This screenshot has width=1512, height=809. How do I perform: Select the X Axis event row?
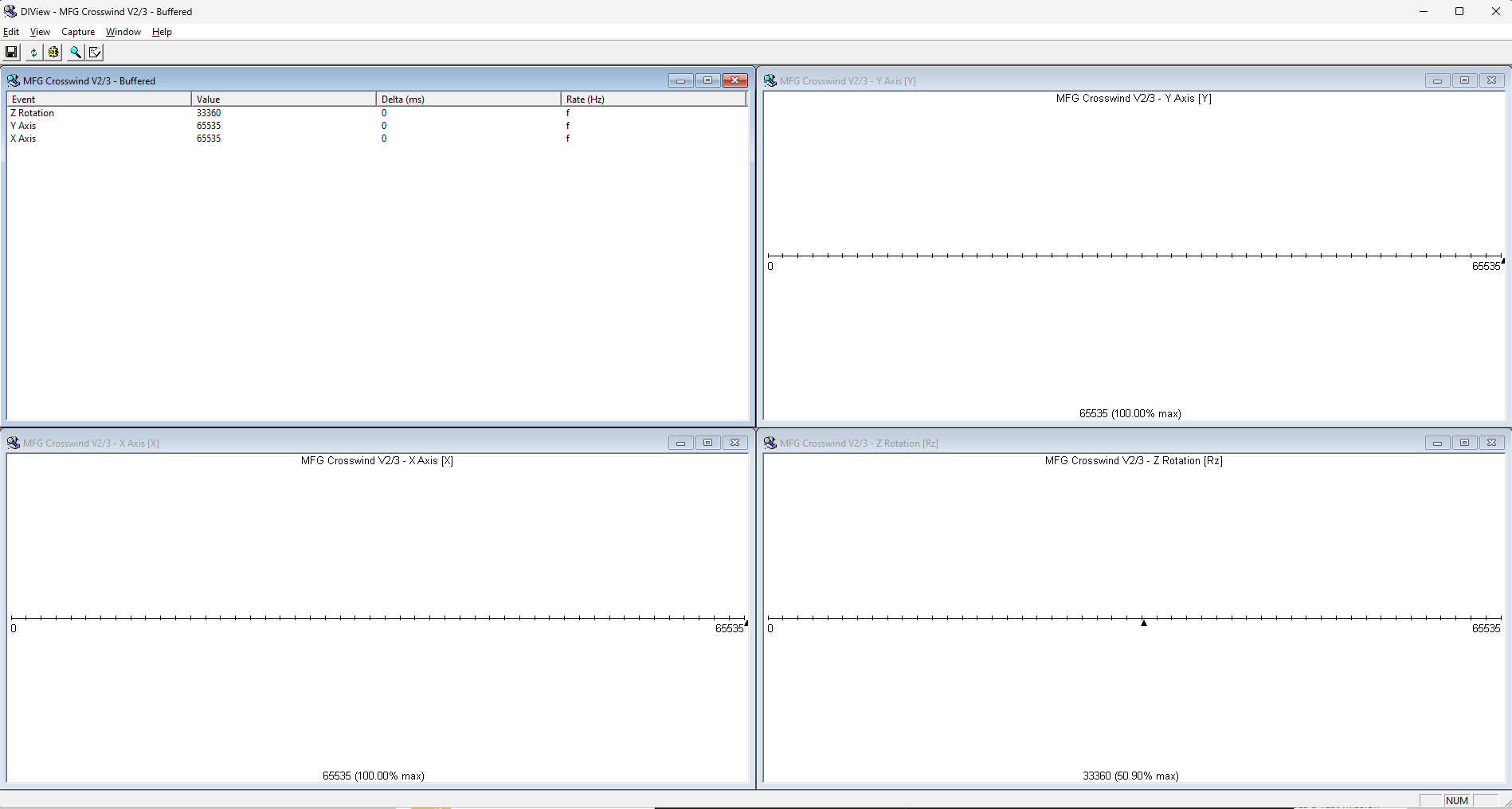(376, 139)
